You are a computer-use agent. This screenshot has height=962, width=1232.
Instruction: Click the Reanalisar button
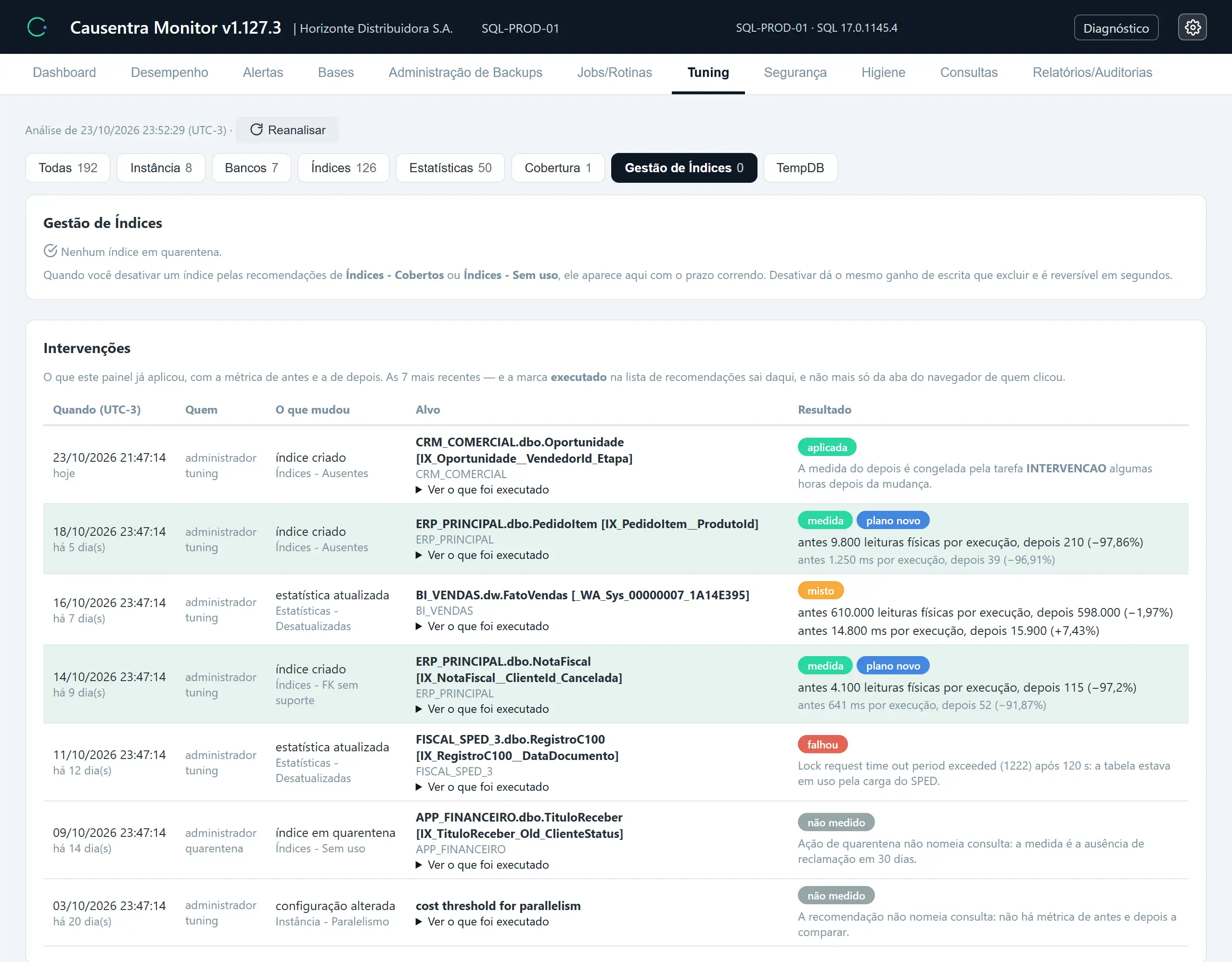pos(287,130)
